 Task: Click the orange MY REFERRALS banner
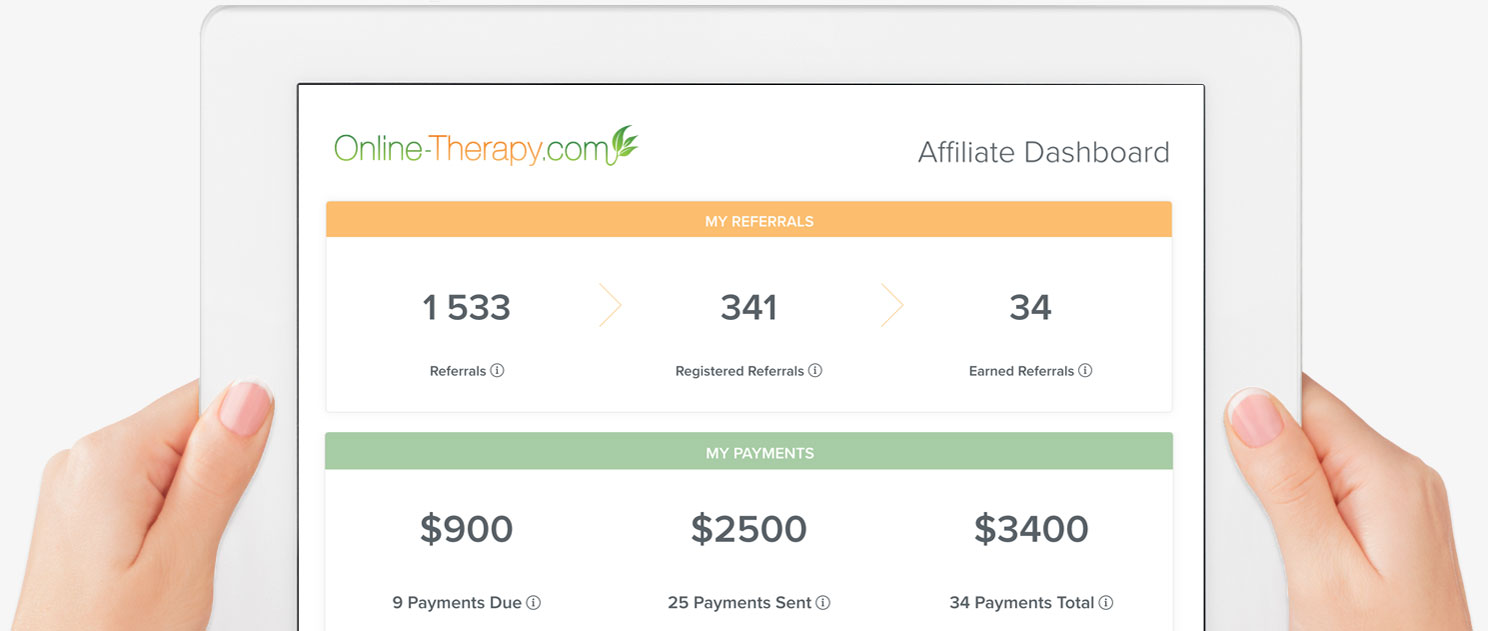point(760,219)
